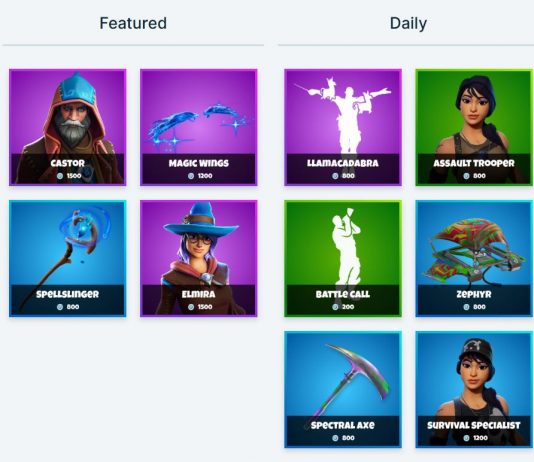534x462 pixels.
Task: Click the 800 price under Zephyr
Action: pos(480,307)
